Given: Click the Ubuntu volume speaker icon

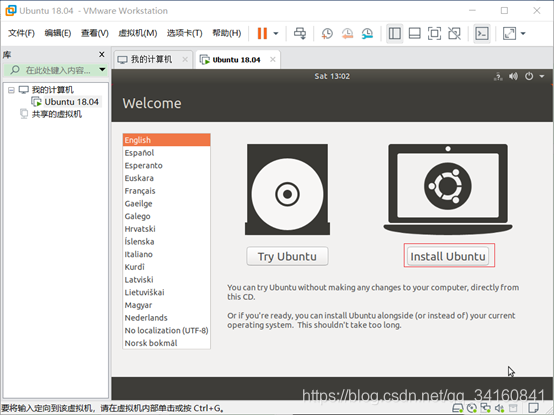Looking at the screenshot, I should (513, 76).
